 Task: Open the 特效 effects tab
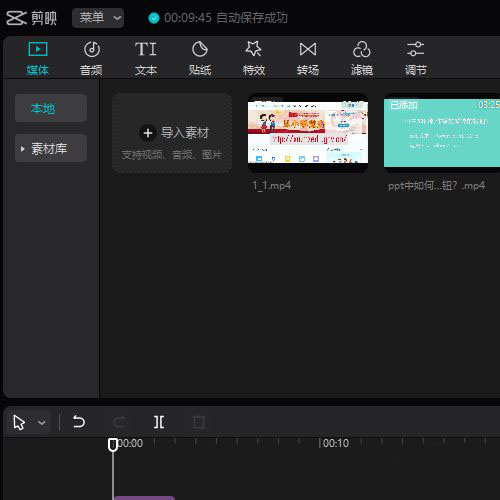(254, 58)
